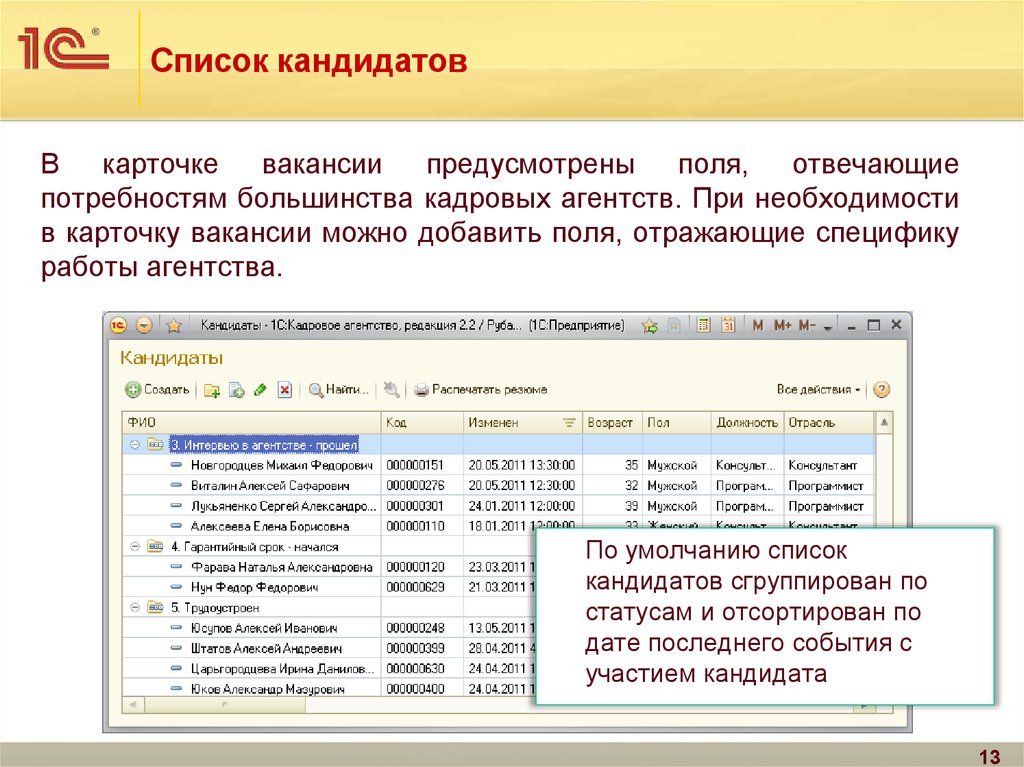Image resolution: width=1024 pixels, height=767 pixels.
Task: Open help with the question mark icon
Action: [881, 390]
